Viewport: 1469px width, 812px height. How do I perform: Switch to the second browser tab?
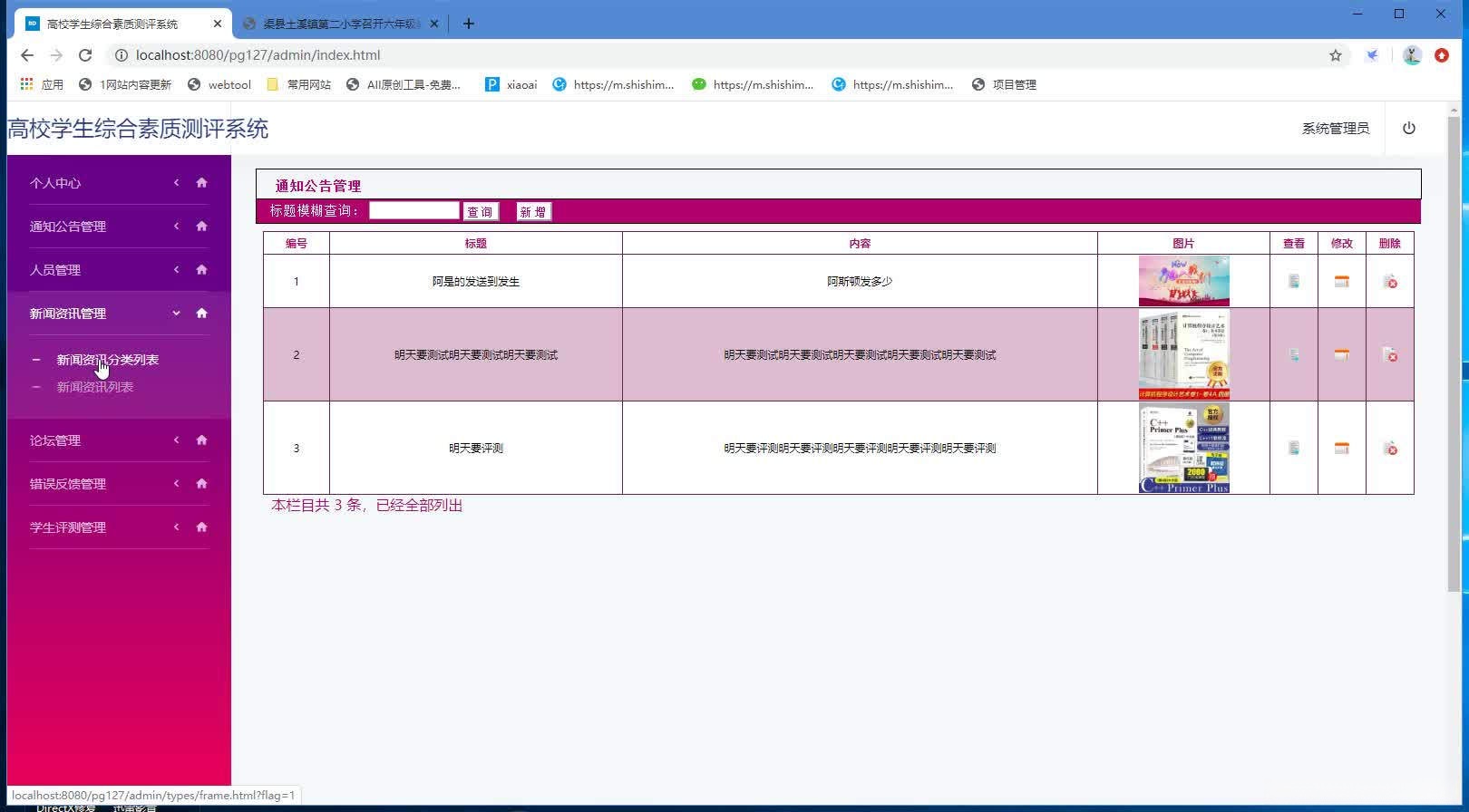pos(341,24)
